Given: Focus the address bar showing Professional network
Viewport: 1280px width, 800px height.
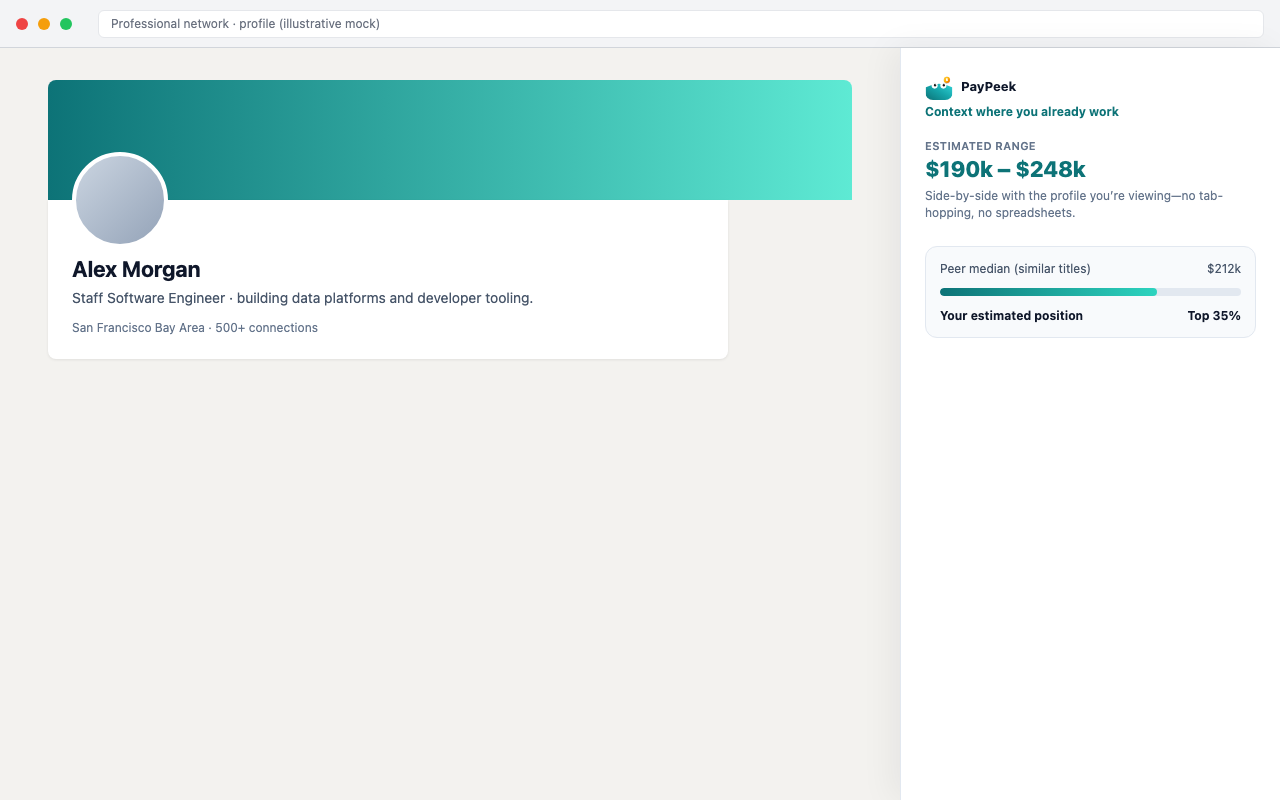Looking at the screenshot, I should click(680, 24).
